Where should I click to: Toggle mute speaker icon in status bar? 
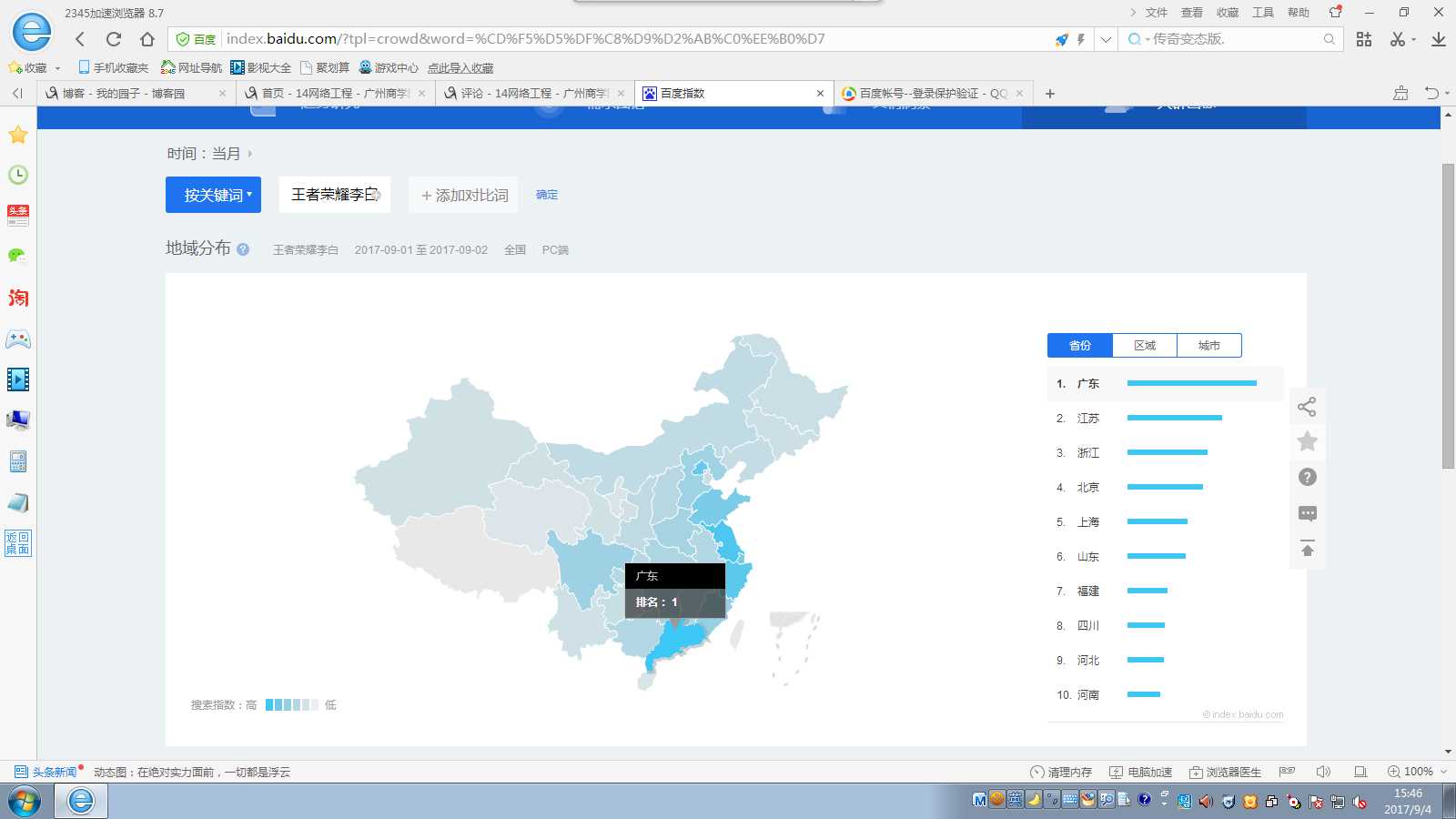coord(1323,772)
